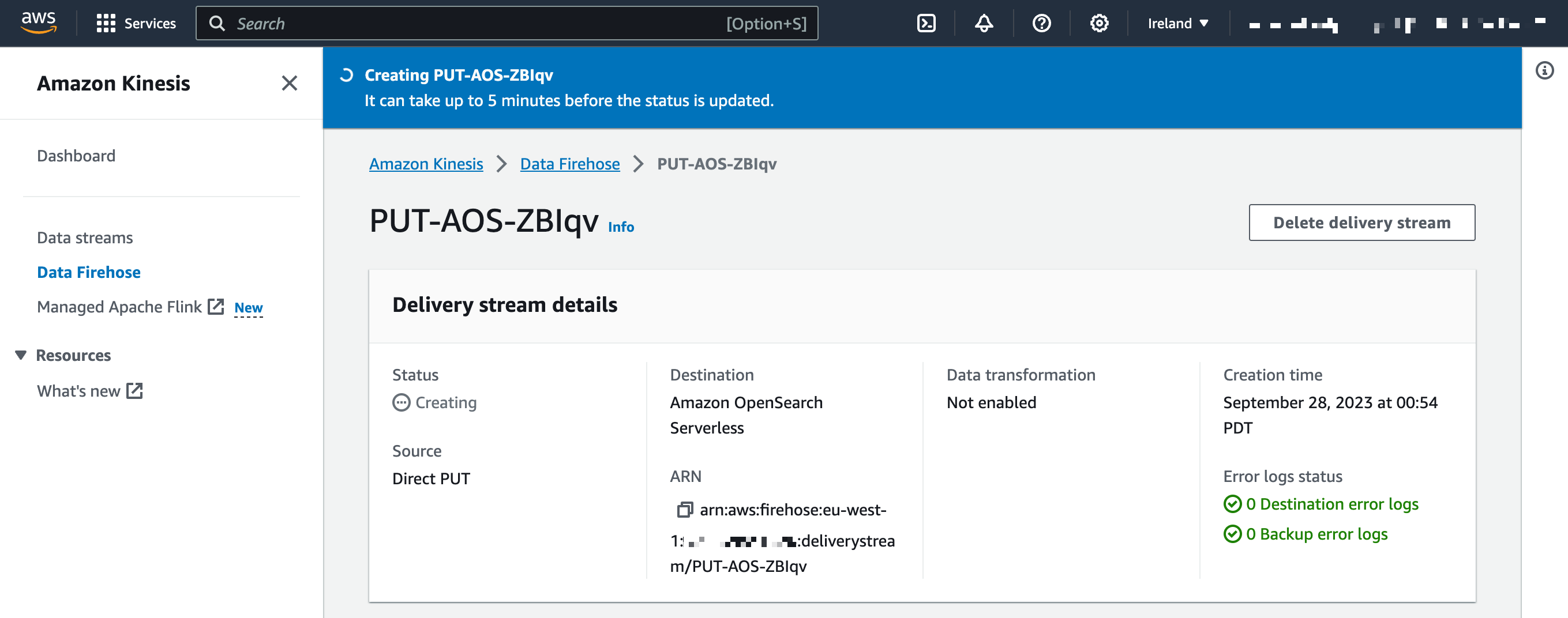Screen dimensions: 1568x618
Task: Click the AWS logo to go home
Action: (39, 23)
